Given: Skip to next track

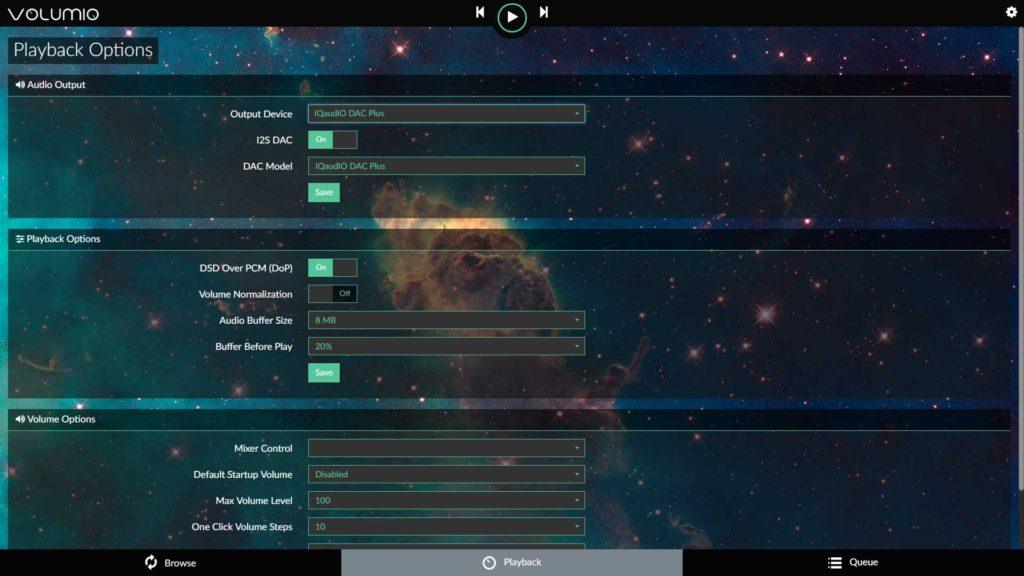Looking at the screenshot, I should [x=544, y=13].
